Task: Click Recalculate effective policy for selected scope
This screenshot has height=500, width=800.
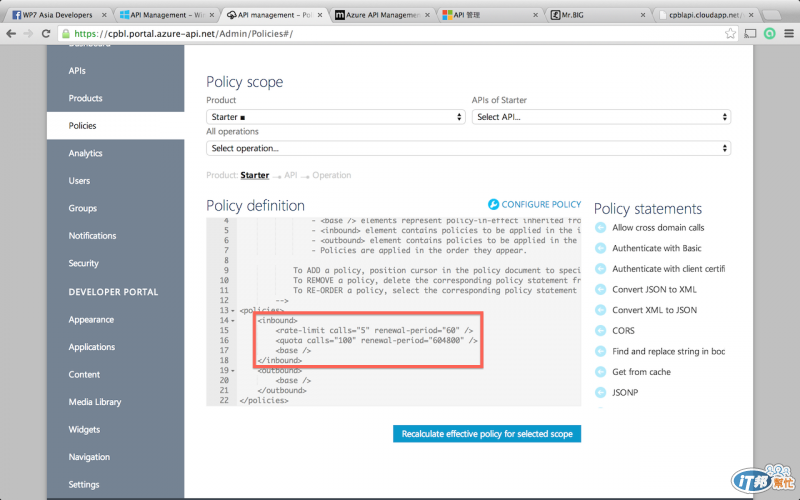Action: (x=487, y=434)
